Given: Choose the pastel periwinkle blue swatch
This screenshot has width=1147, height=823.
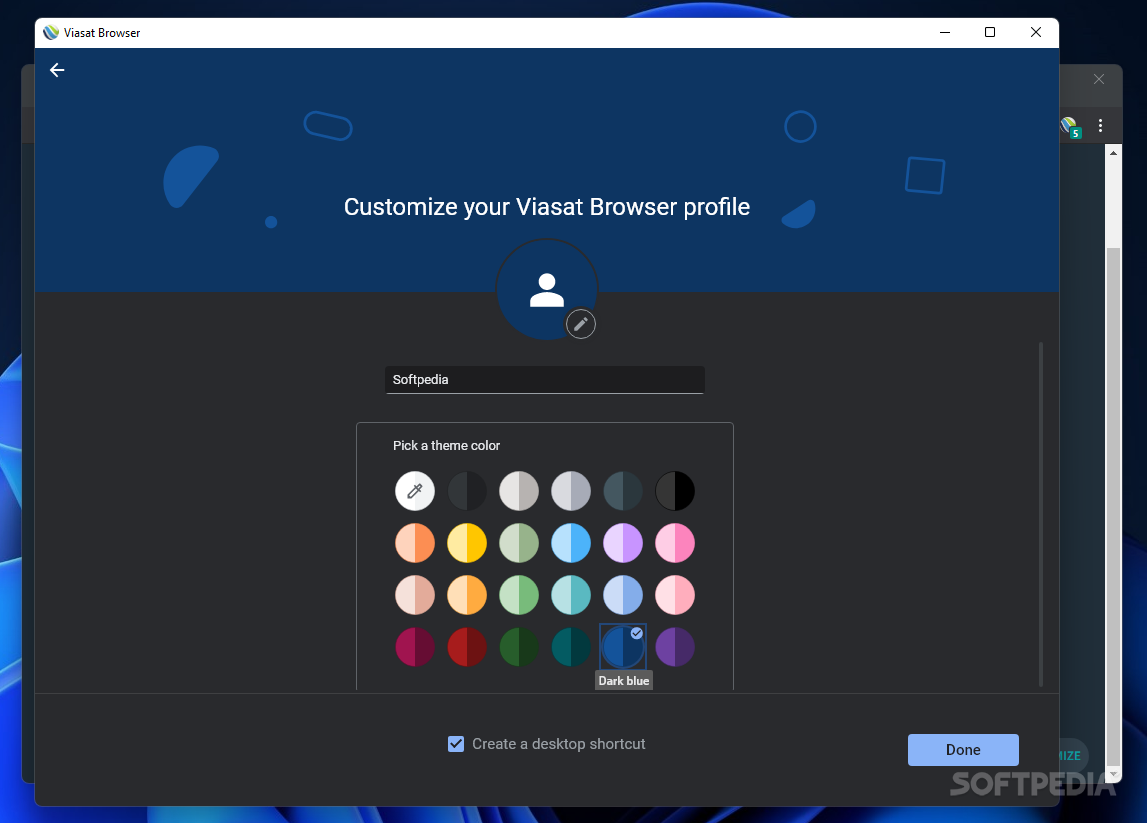Looking at the screenshot, I should click(x=623, y=595).
